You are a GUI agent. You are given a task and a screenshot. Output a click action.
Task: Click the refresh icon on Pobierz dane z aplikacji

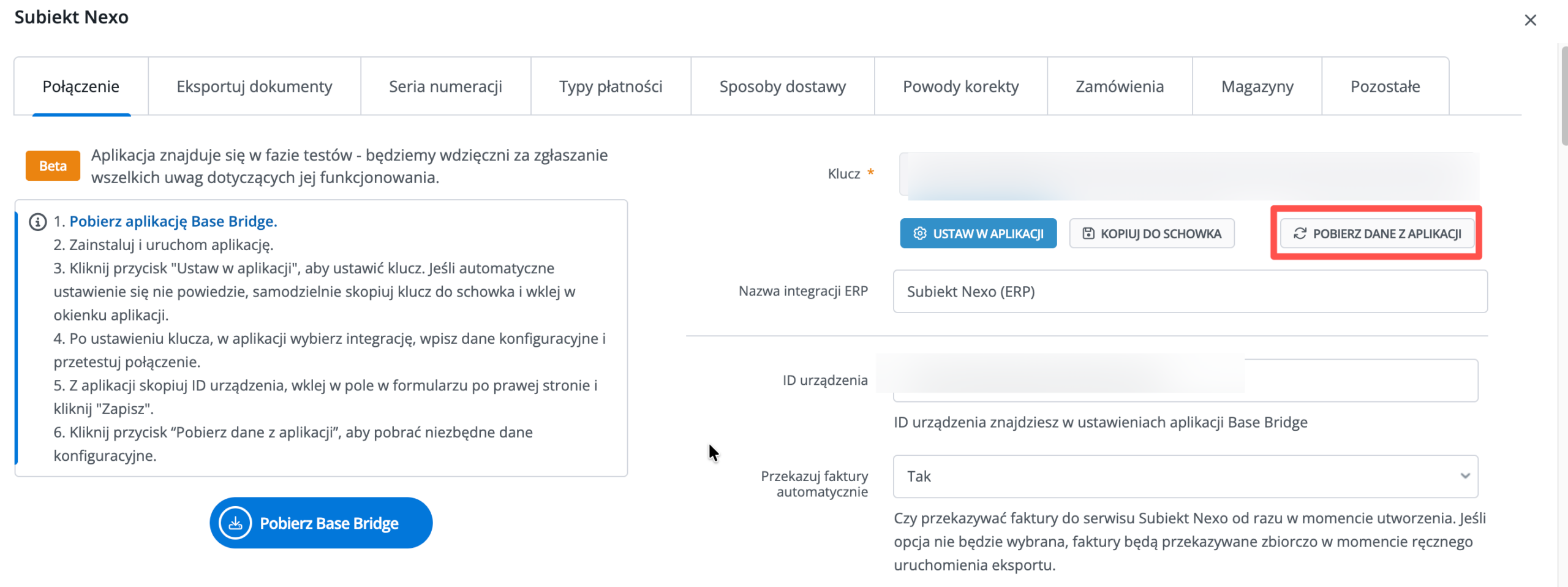tap(1300, 233)
